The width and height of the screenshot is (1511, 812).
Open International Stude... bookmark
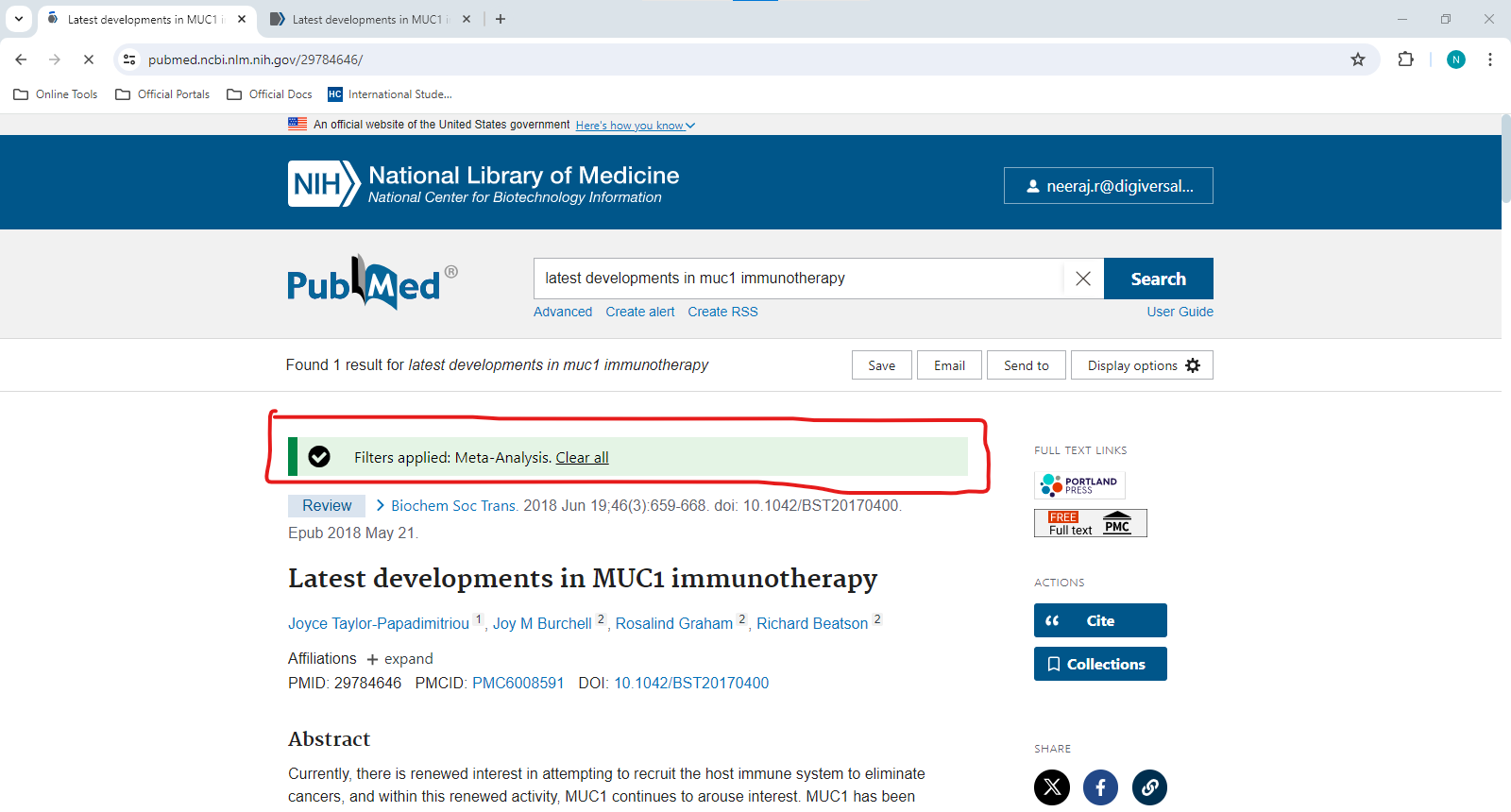click(390, 94)
